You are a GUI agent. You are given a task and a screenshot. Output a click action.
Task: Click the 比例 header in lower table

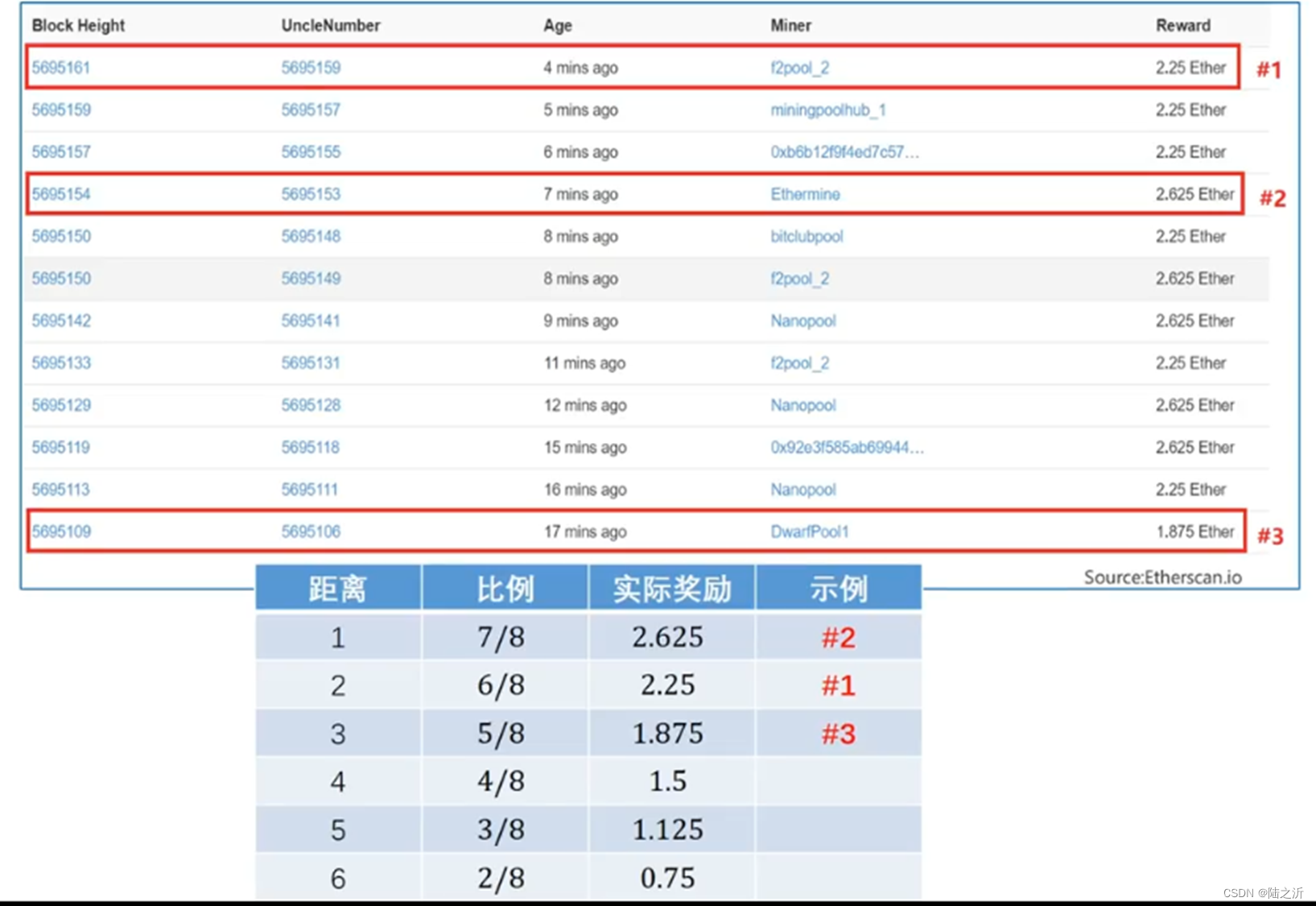point(505,589)
